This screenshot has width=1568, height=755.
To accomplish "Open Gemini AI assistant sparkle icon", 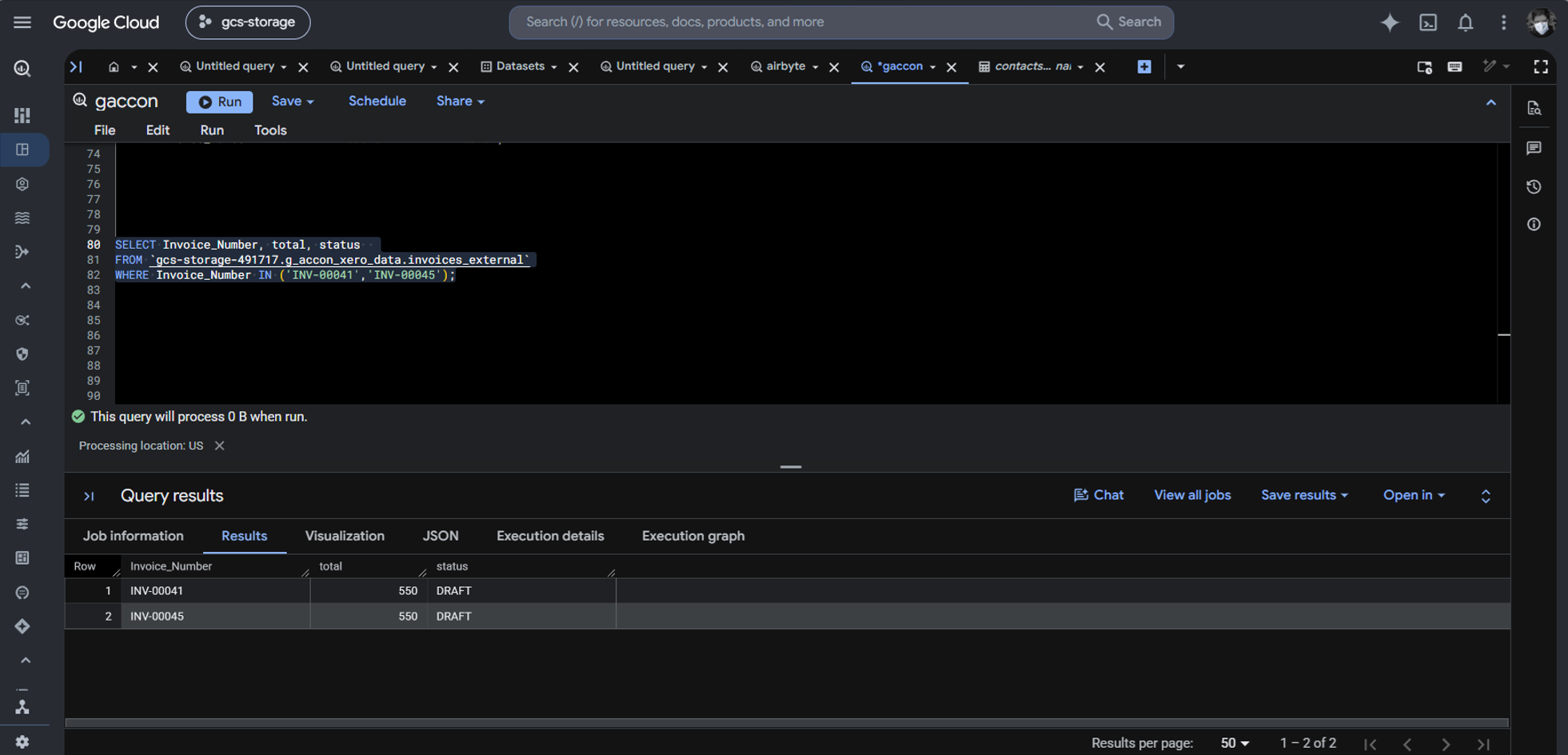I will 1390,22.
